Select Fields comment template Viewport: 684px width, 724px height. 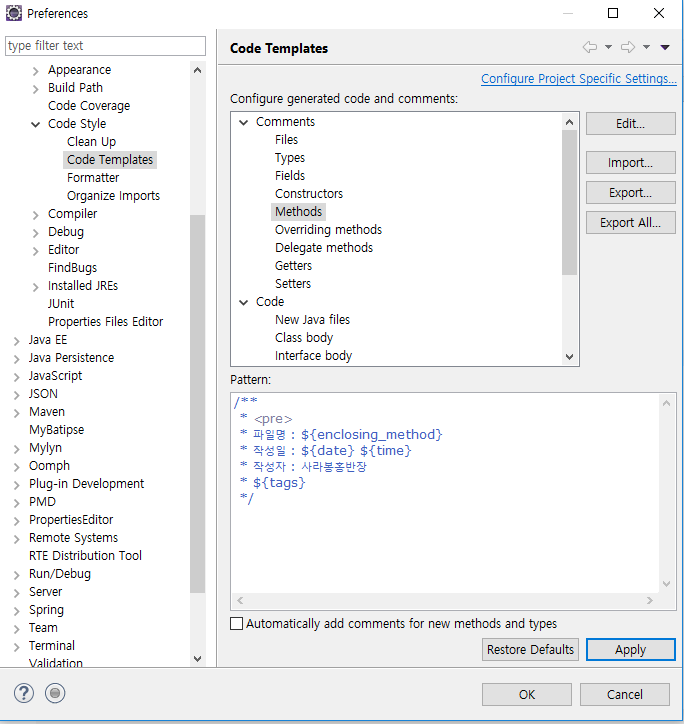pos(290,176)
